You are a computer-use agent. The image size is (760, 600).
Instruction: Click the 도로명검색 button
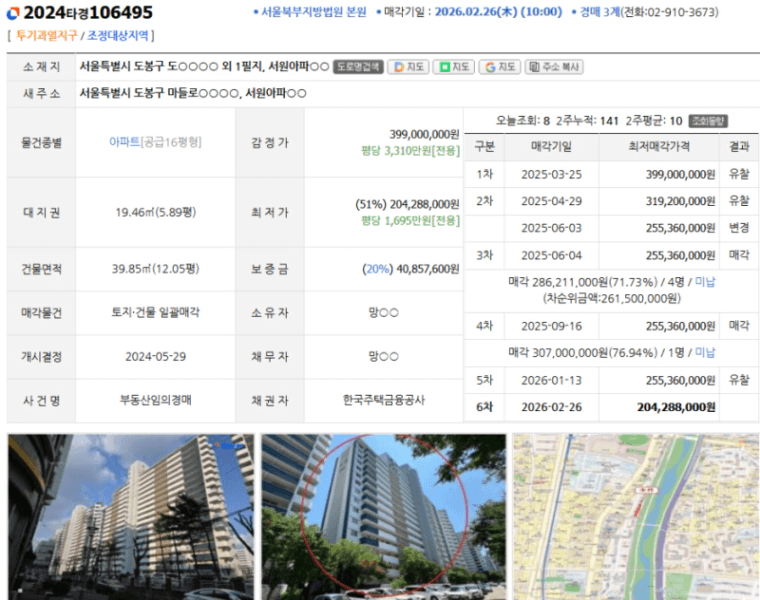(358, 67)
